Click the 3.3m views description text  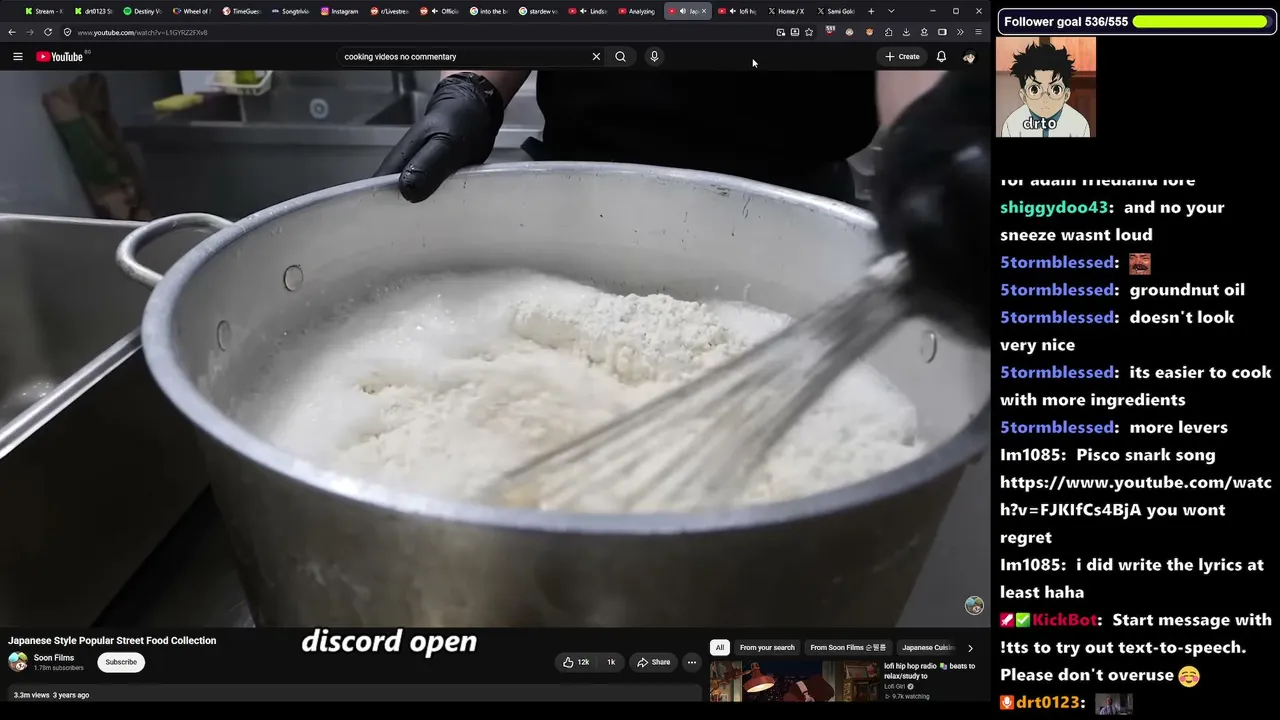tap(51, 695)
